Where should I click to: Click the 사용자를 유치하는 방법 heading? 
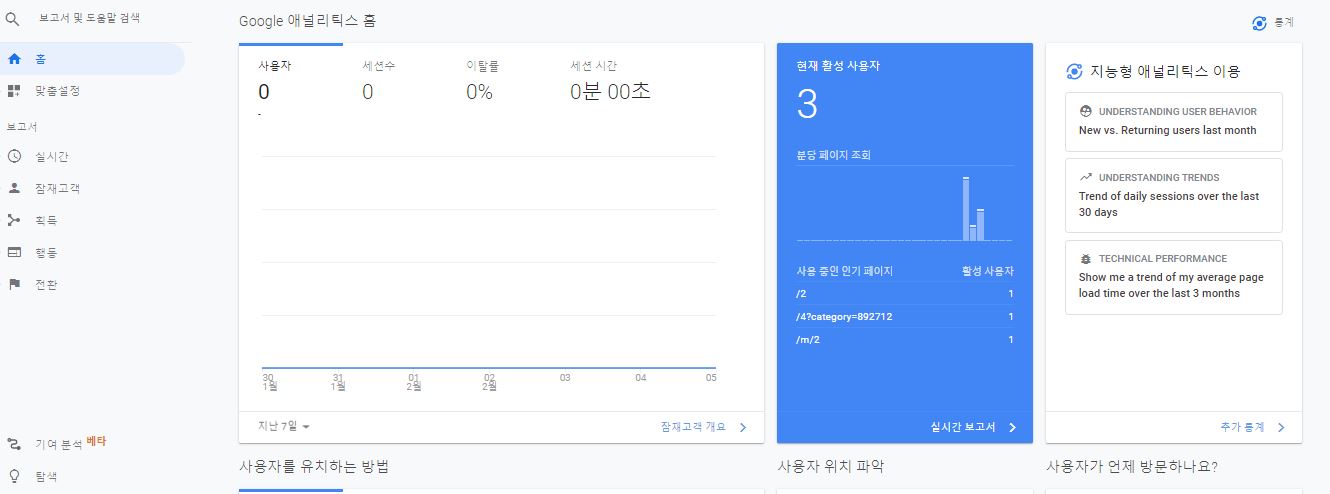pyautogui.click(x=313, y=467)
